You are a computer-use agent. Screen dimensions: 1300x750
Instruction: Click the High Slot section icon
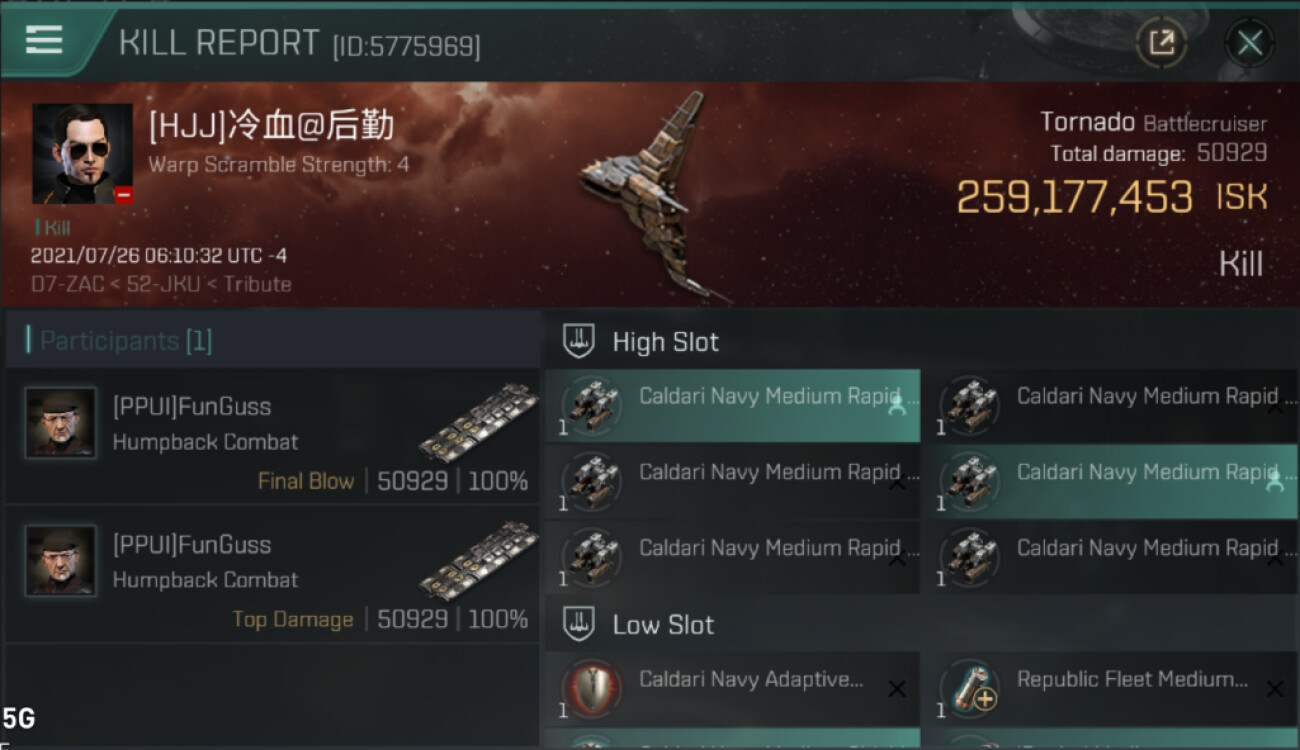[579, 341]
